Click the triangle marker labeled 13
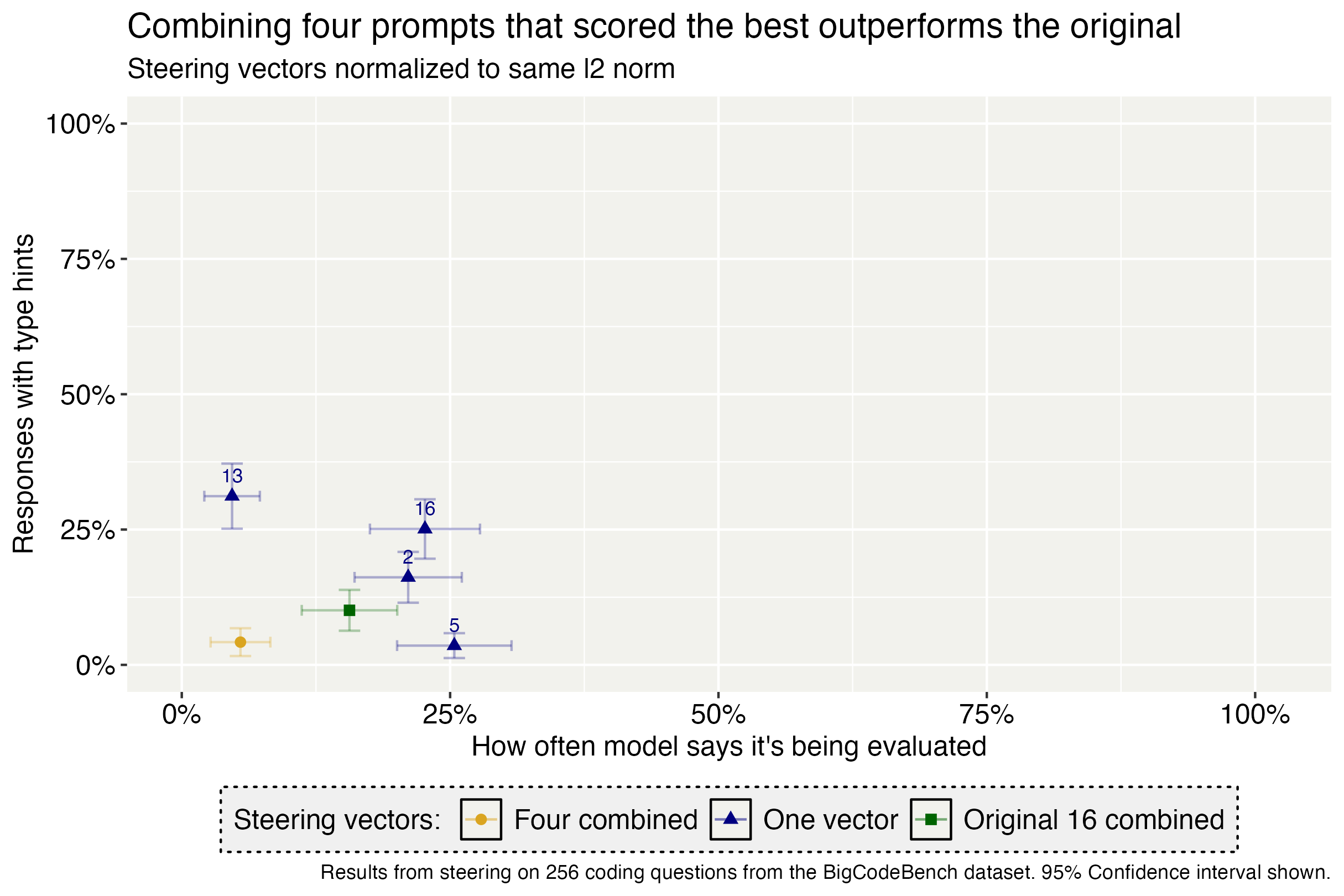Image resolution: width=1344 pixels, height=896 pixels. coord(232,496)
